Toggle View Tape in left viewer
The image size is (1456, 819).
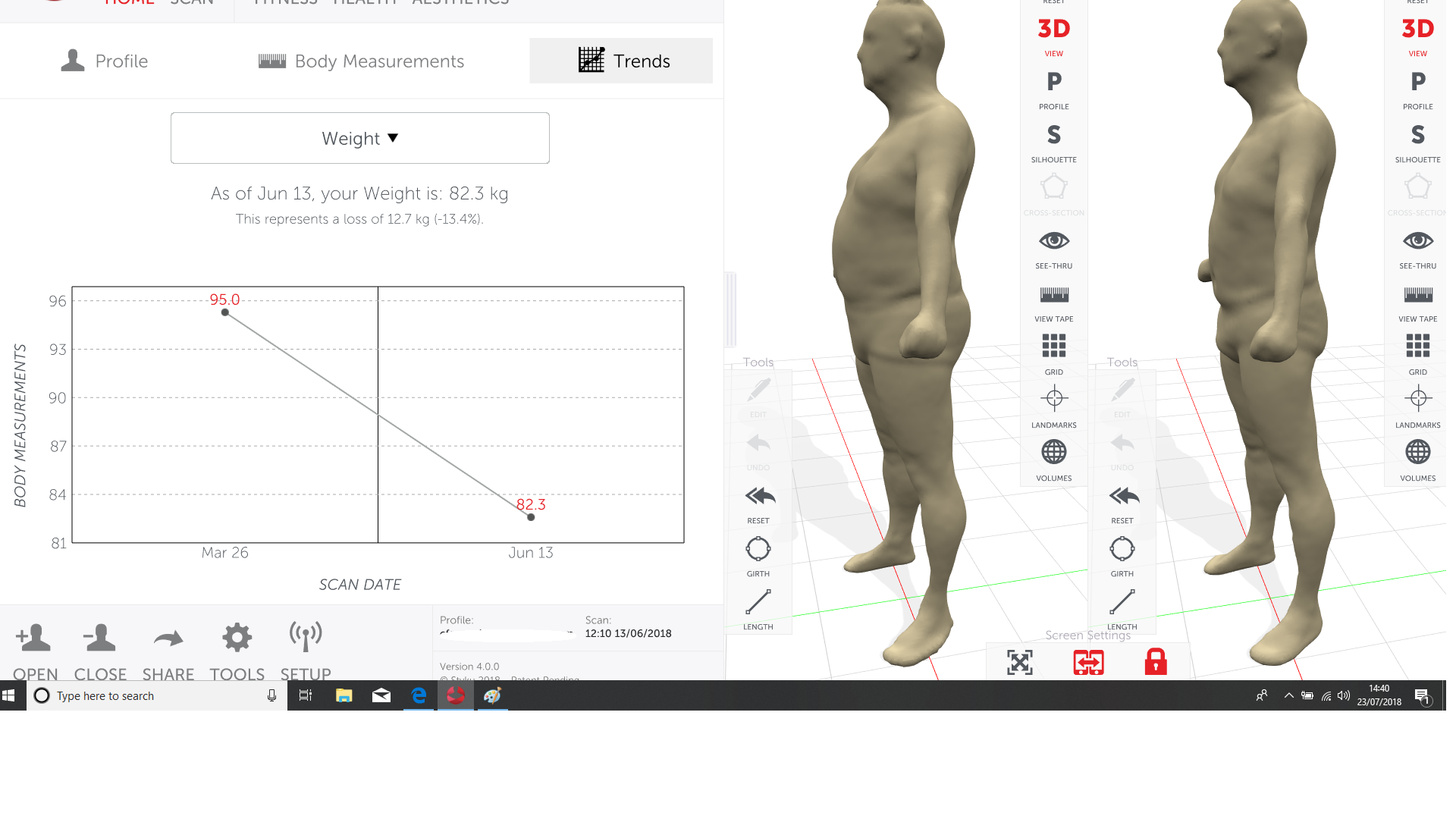click(1054, 302)
